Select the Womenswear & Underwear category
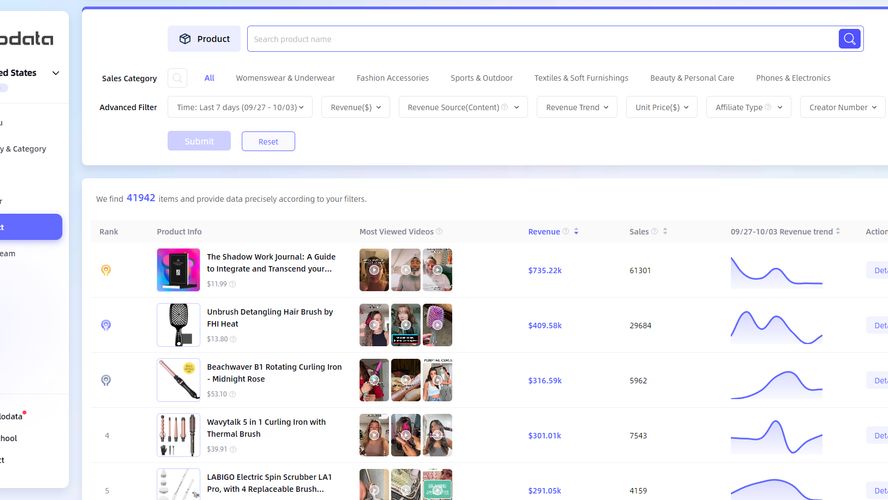This screenshot has height=500, width=888. pos(285,78)
